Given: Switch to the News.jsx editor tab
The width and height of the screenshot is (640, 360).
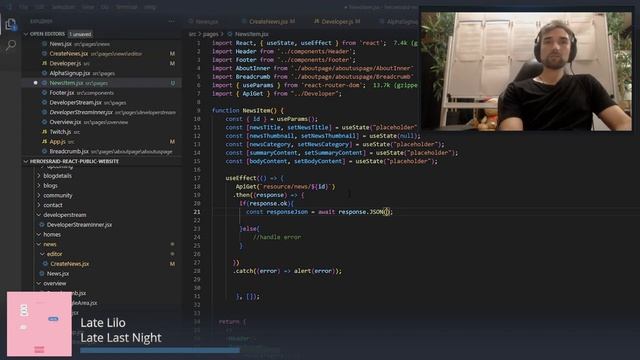Looking at the screenshot, I should tap(207, 21).
